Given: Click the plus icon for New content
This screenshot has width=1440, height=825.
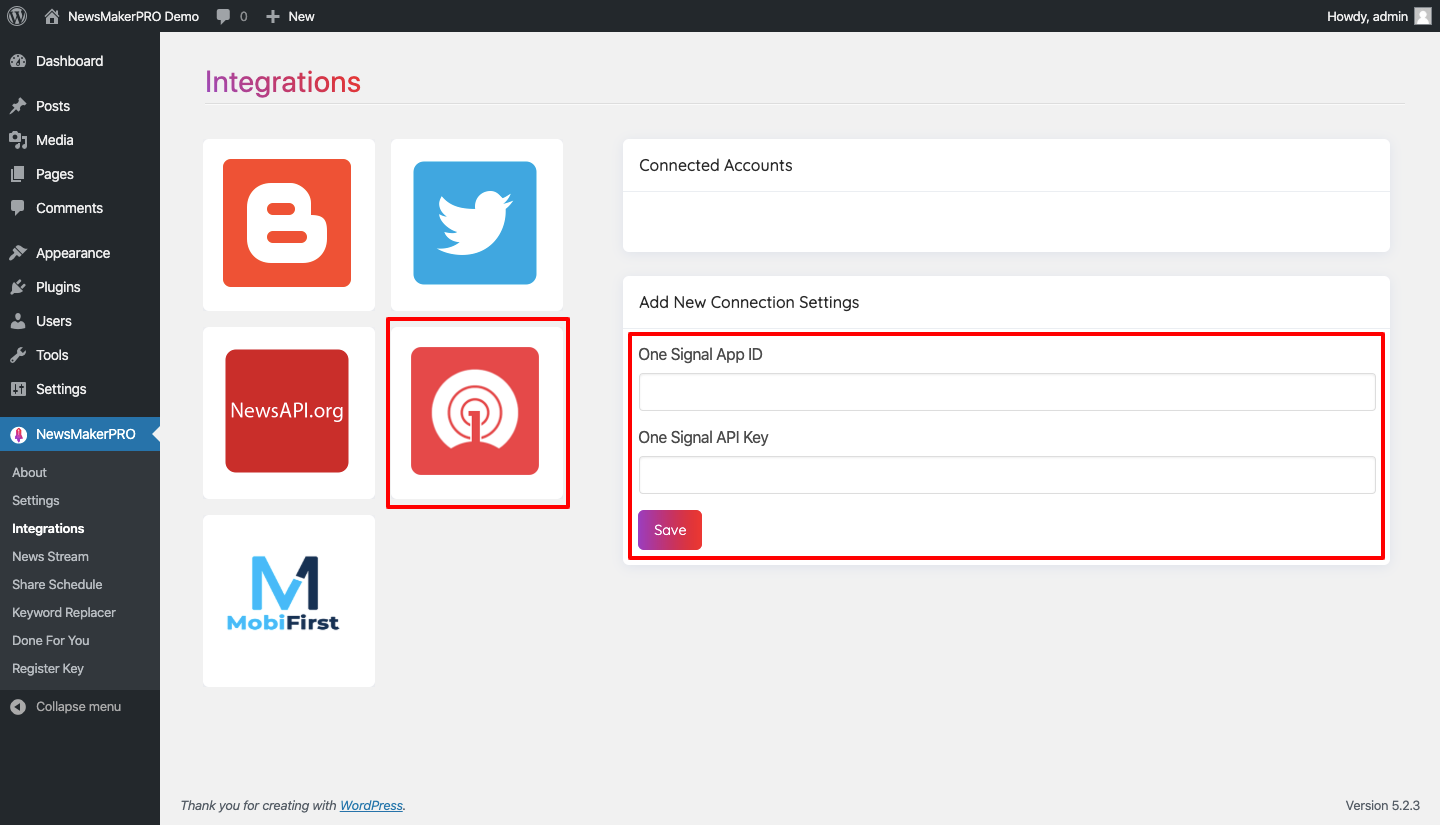Looking at the screenshot, I should coord(273,16).
